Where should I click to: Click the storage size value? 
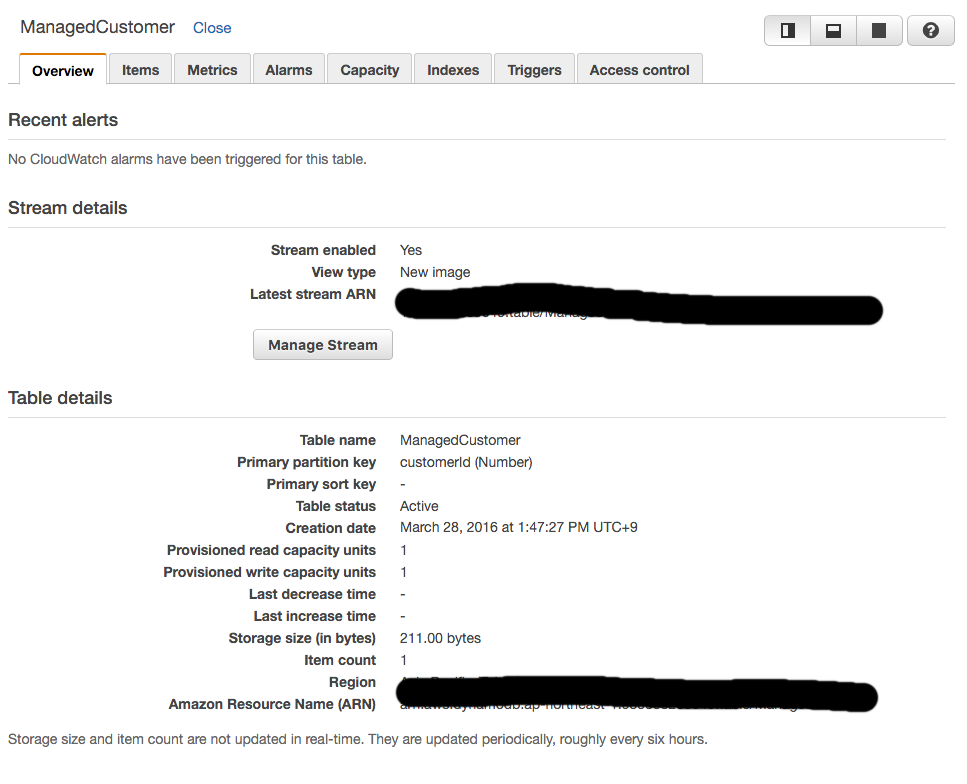click(x=440, y=638)
